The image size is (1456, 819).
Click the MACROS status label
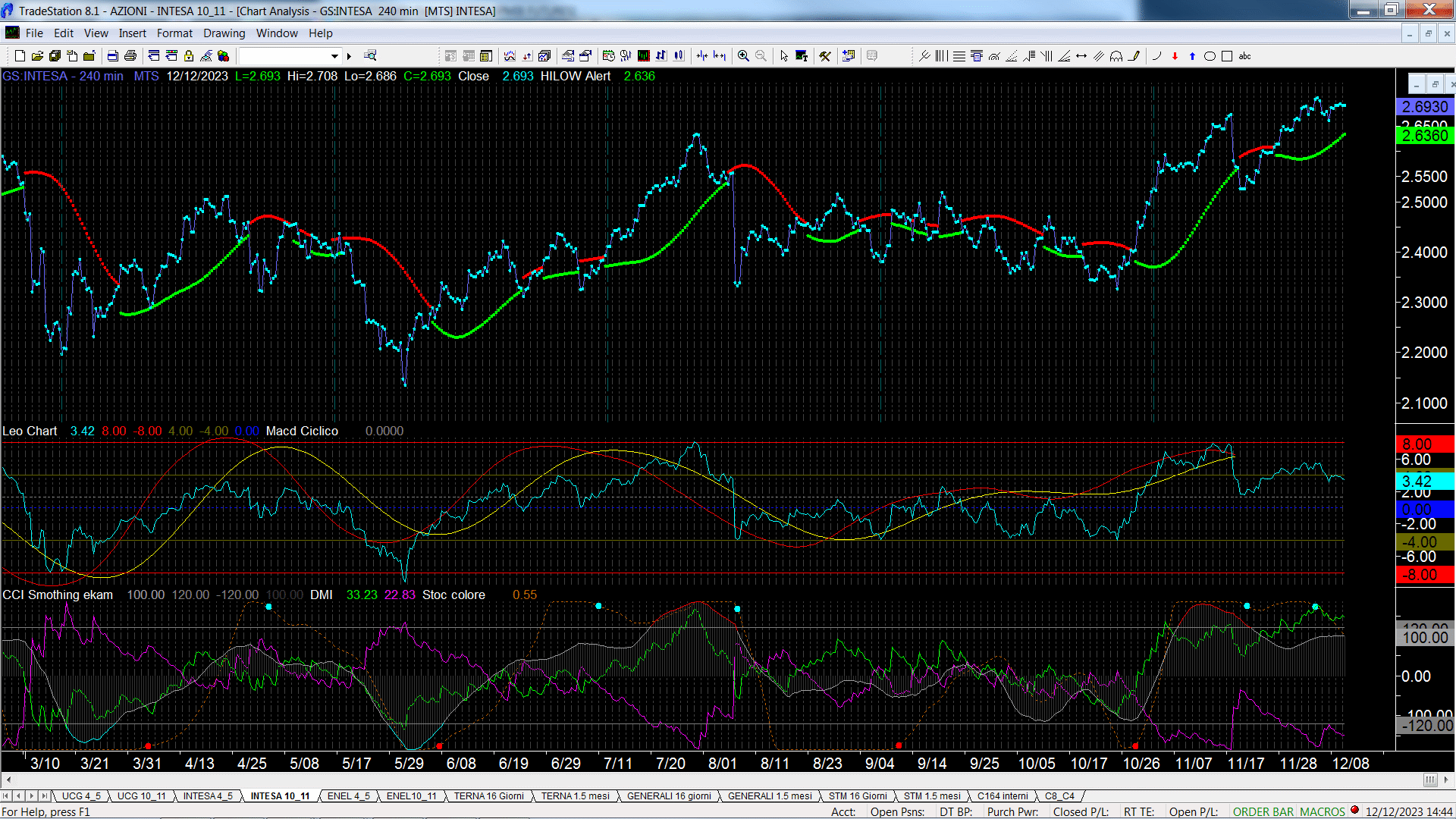click(x=1323, y=812)
